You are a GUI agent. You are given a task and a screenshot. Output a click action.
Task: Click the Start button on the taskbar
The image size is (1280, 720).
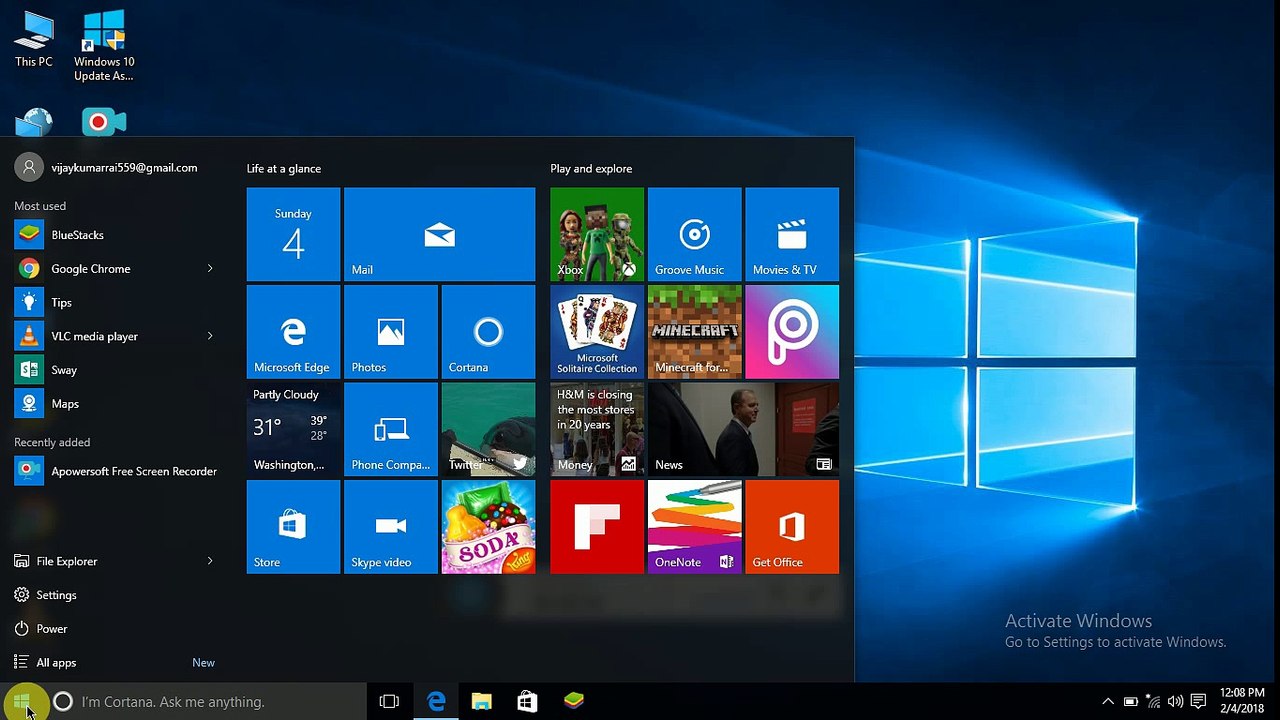tap(22, 702)
